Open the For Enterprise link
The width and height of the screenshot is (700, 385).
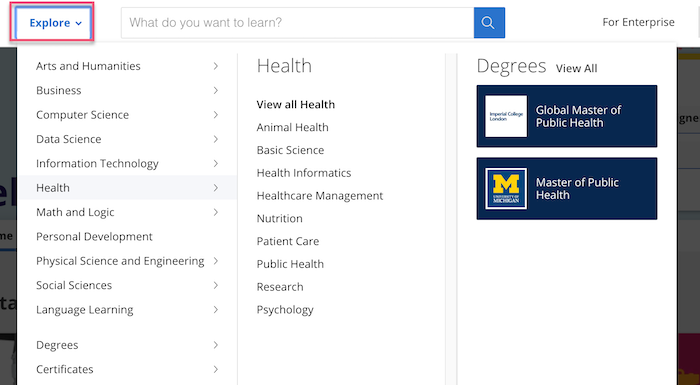[x=638, y=22]
